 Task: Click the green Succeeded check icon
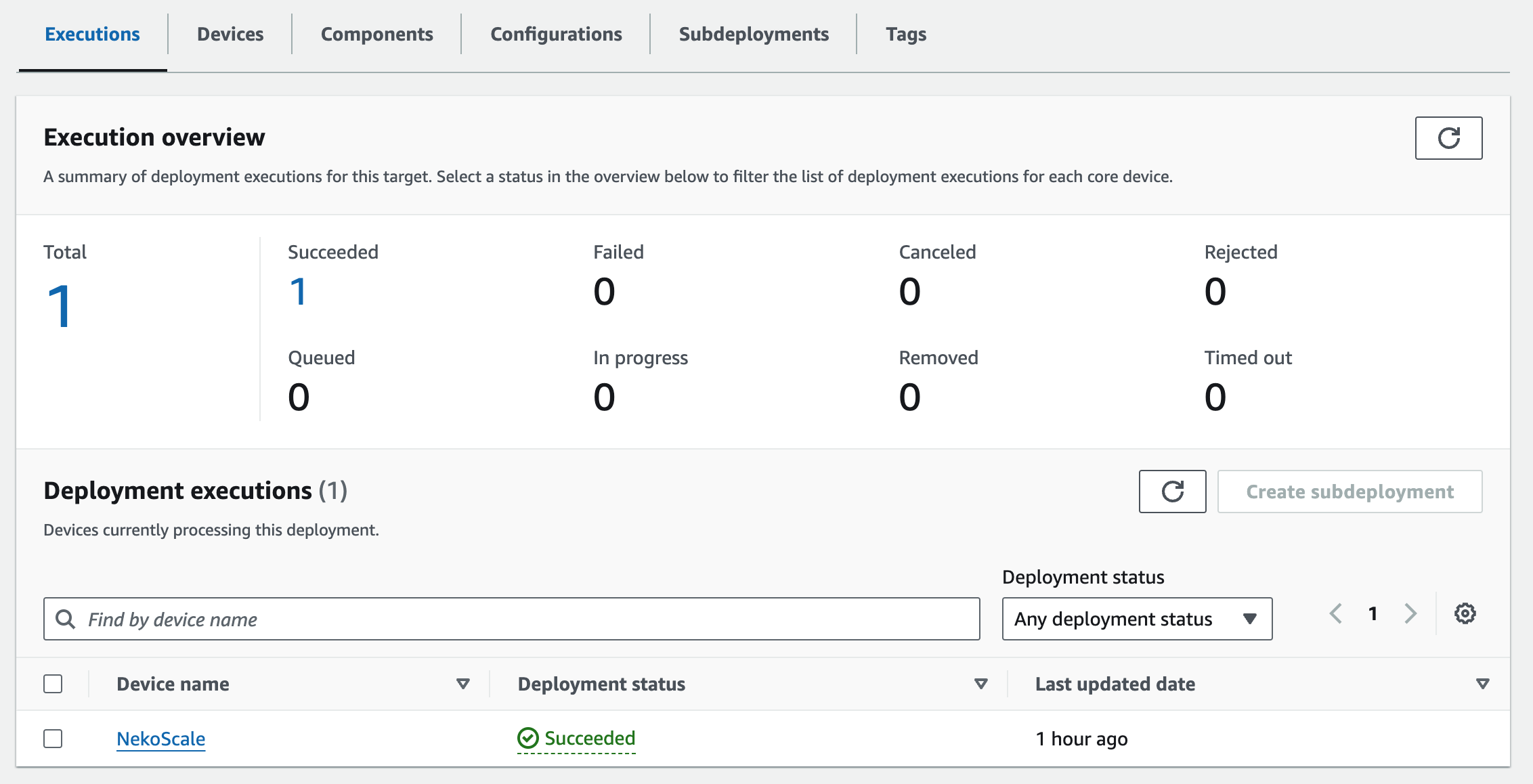(x=527, y=738)
